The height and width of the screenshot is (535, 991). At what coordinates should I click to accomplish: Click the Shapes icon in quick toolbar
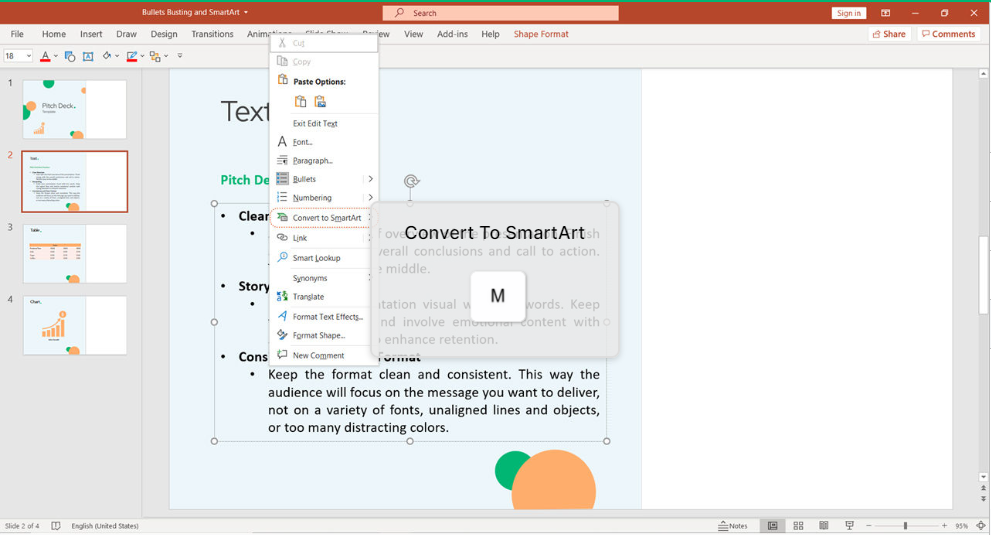(x=69, y=56)
